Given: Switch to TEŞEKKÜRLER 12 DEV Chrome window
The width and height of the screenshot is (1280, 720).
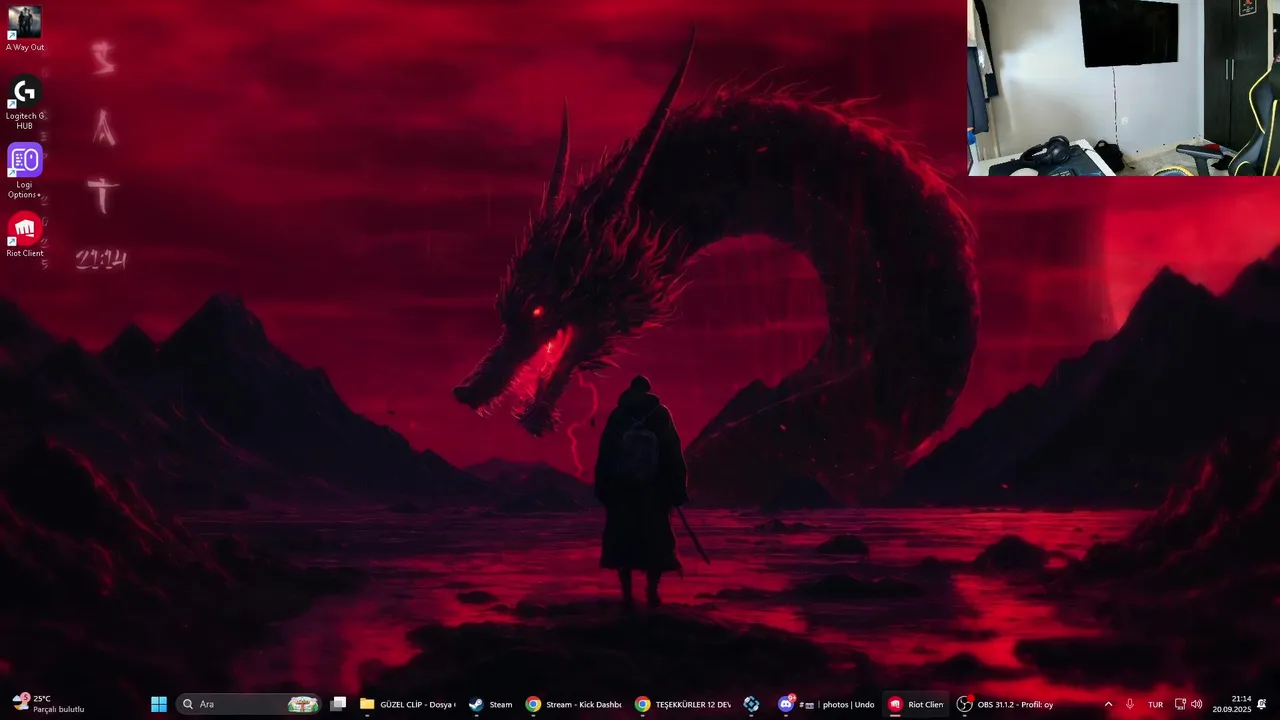Looking at the screenshot, I should pos(683,704).
